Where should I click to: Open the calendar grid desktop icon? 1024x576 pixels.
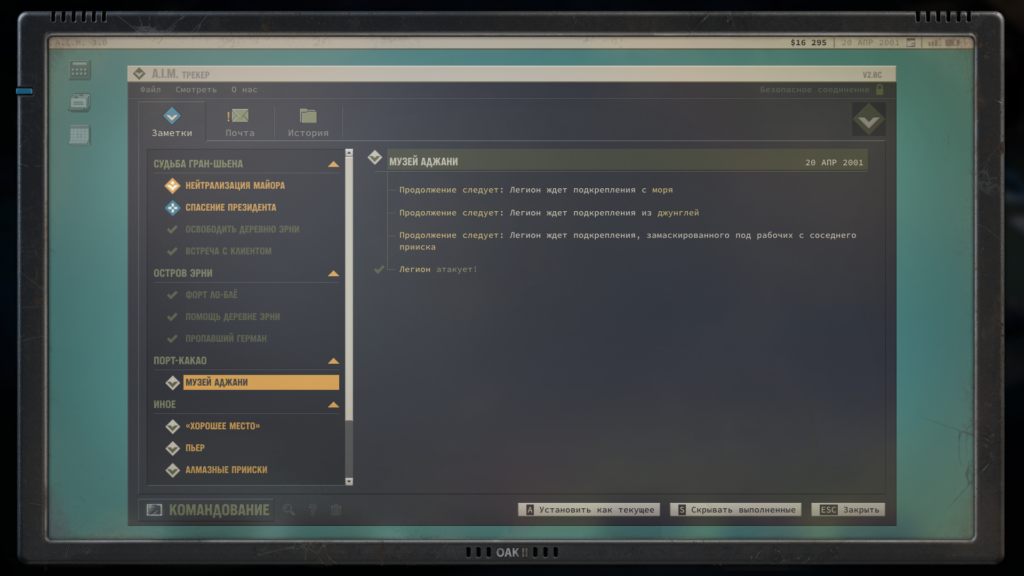click(80, 135)
